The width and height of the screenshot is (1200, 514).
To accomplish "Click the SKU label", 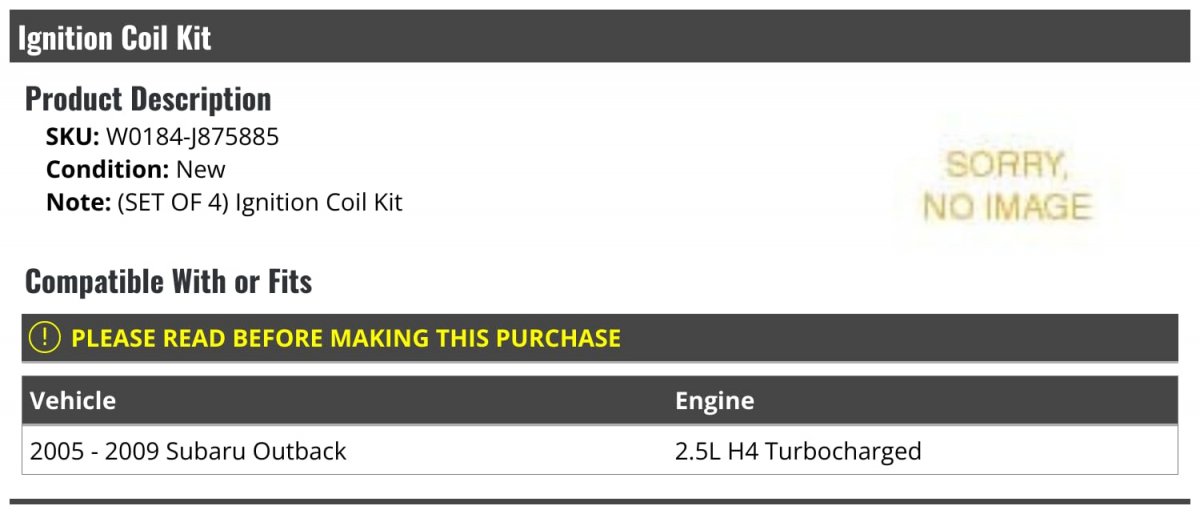I will (72, 137).
